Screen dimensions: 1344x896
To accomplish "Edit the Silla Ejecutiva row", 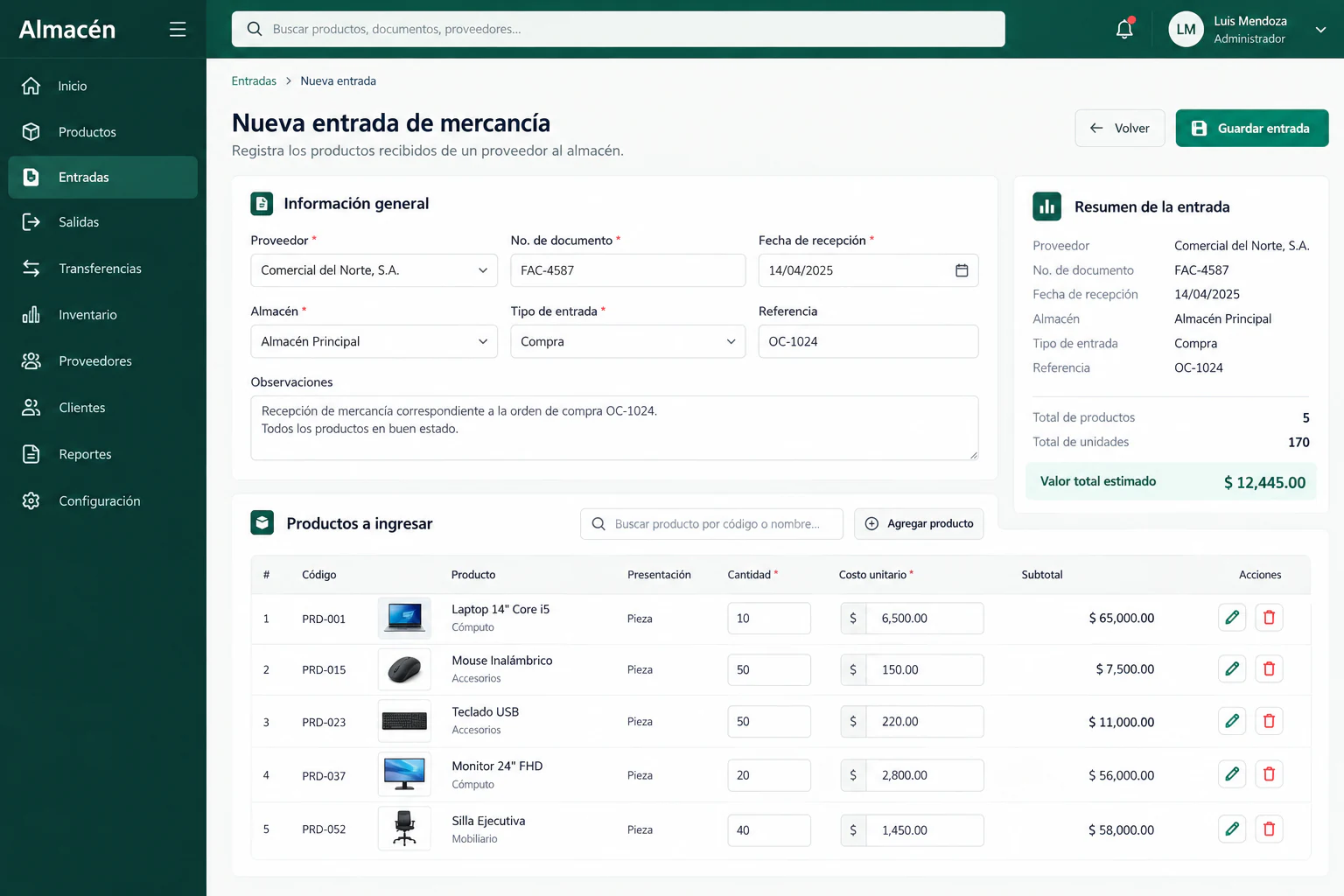I will (x=1232, y=829).
